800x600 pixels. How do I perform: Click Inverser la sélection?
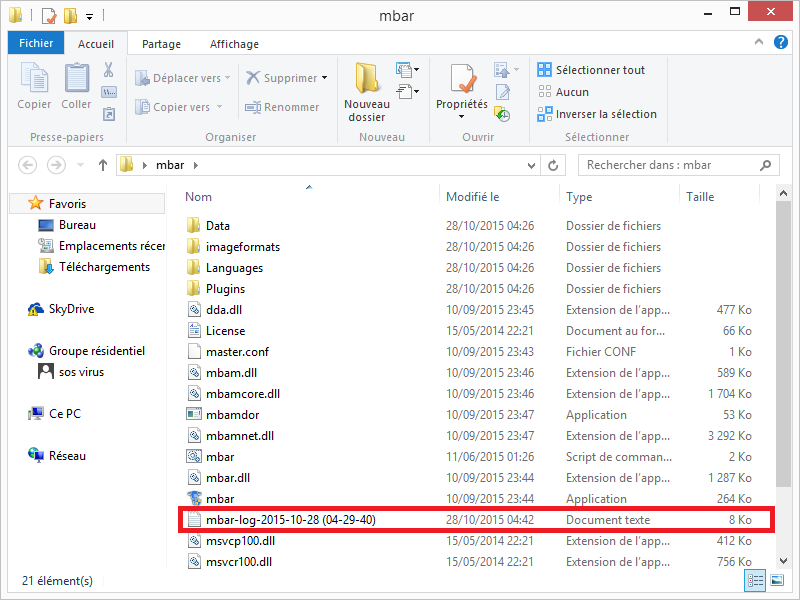[597, 114]
